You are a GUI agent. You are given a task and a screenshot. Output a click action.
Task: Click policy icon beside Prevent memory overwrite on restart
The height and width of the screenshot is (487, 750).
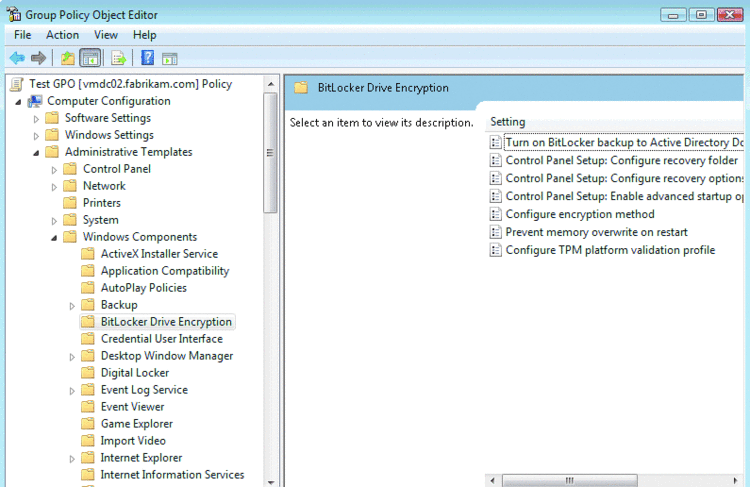(496, 232)
